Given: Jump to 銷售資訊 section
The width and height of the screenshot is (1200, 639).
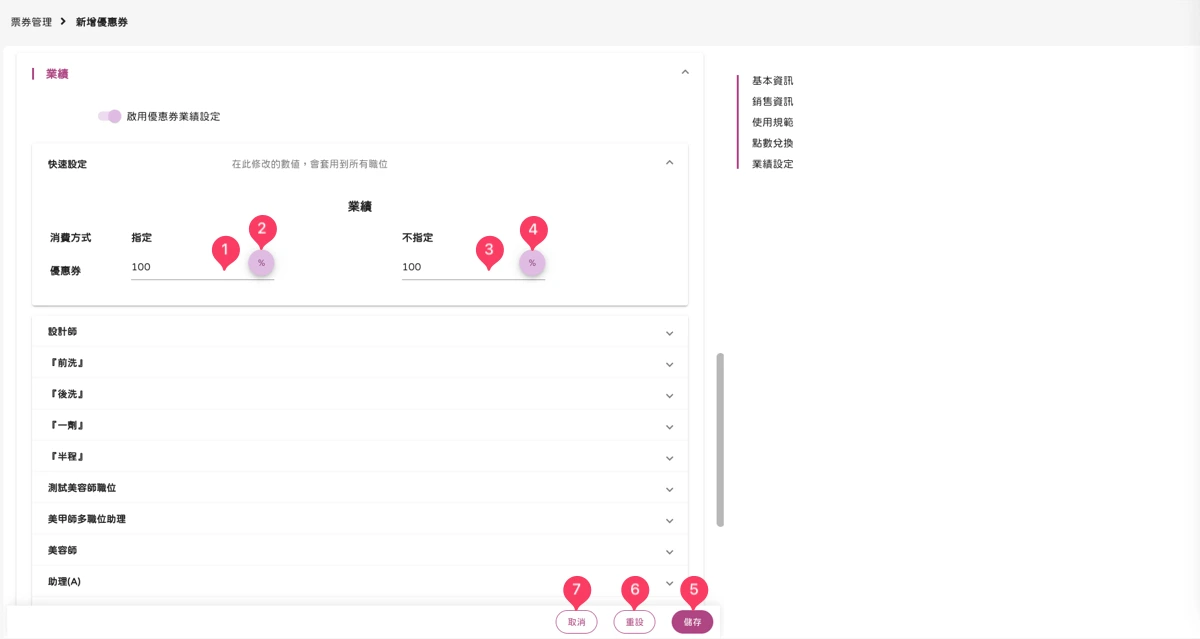Looking at the screenshot, I should point(772,102).
